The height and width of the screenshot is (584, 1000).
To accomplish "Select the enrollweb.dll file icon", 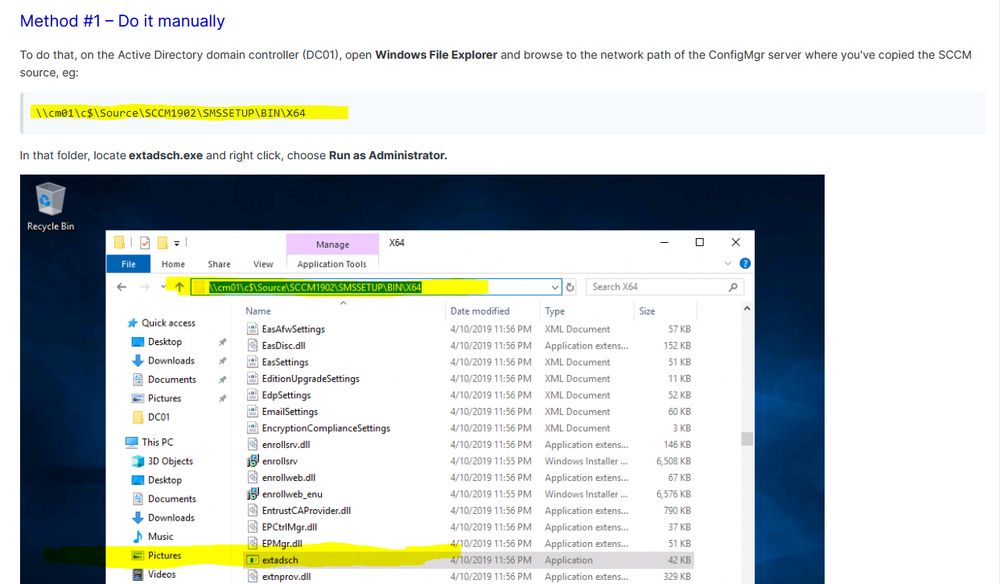I will (x=253, y=478).
